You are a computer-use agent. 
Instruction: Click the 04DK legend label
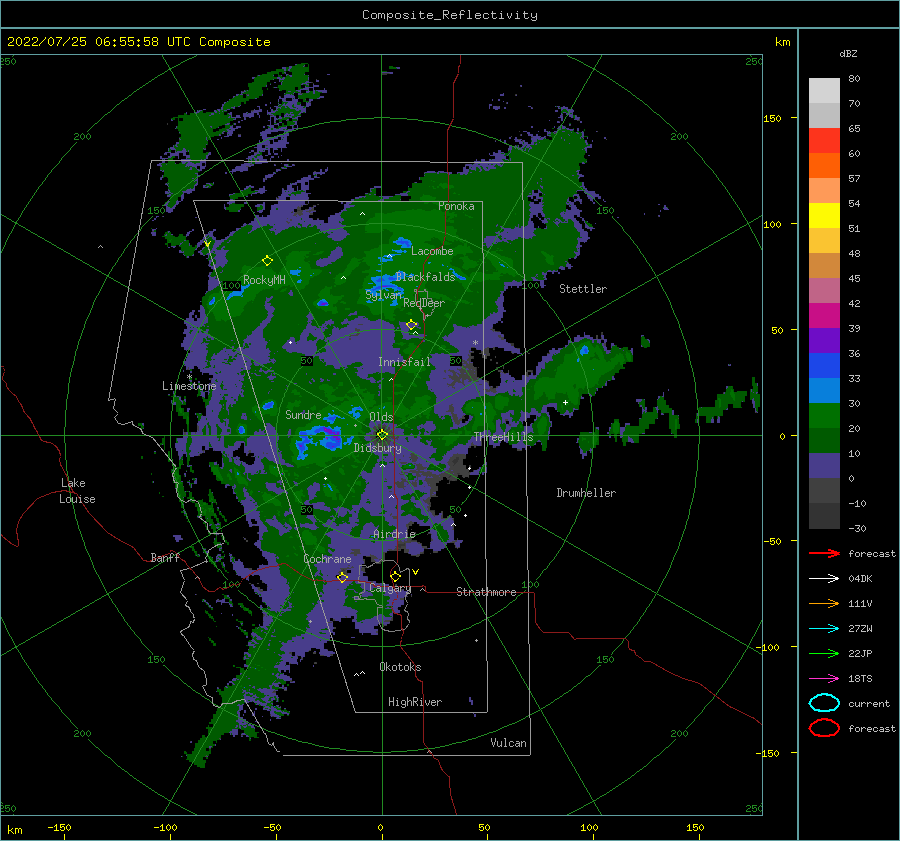pos(860,579)
